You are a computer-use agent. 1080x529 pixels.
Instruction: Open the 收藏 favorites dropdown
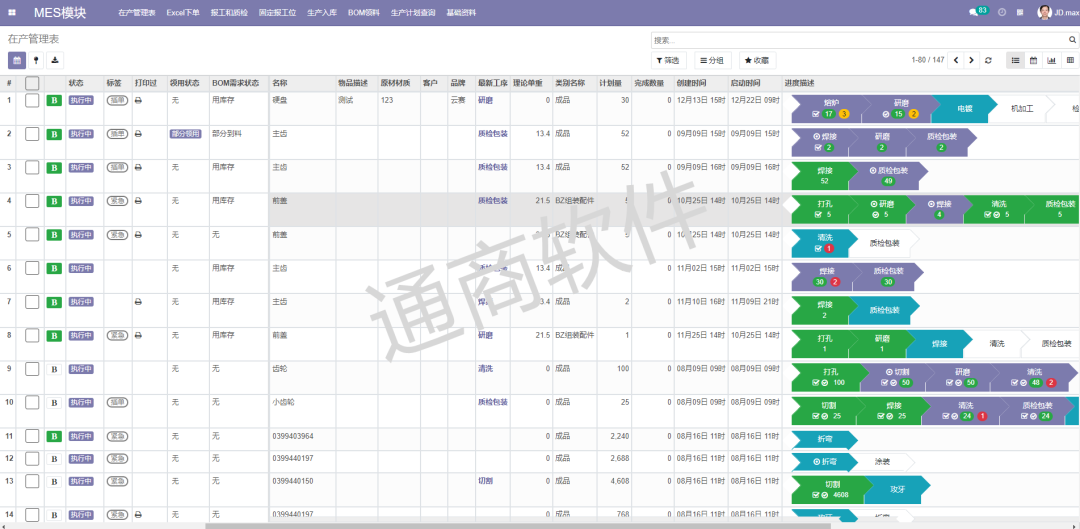pyautogui.click(x=756, y=61)
